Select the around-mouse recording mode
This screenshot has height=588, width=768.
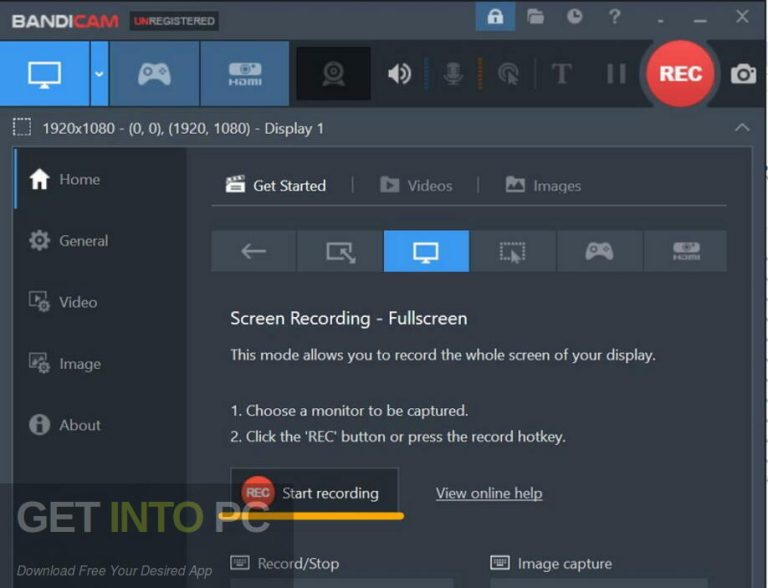pos(512,252)
